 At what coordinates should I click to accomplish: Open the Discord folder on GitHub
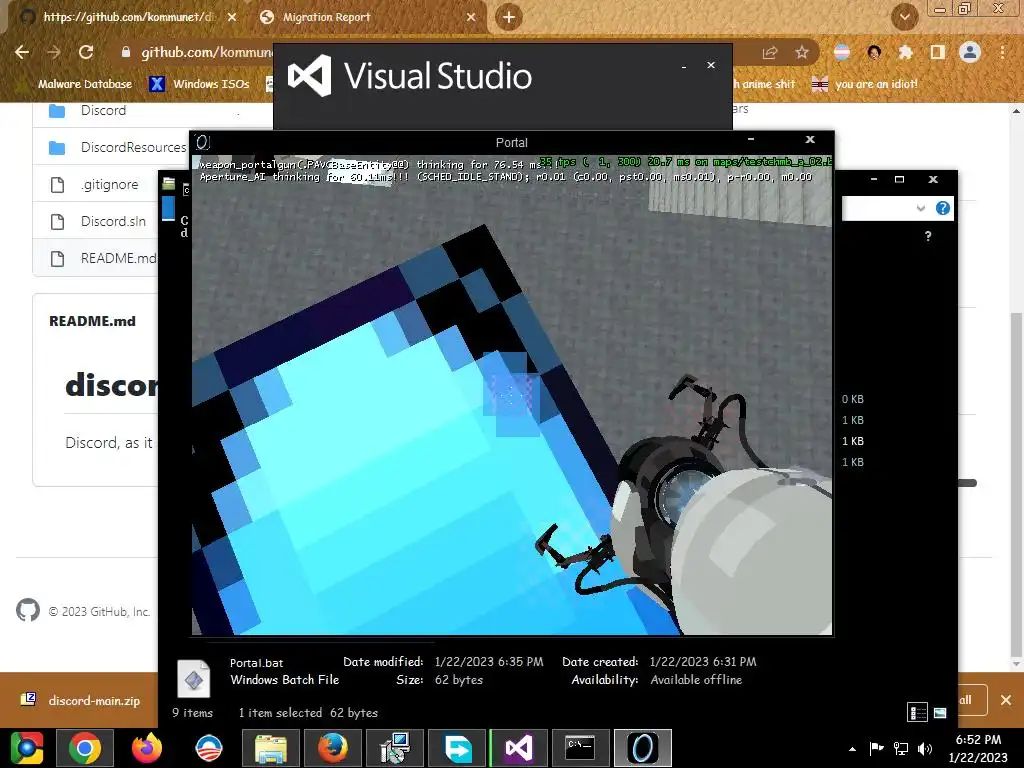tap(103, 110)
